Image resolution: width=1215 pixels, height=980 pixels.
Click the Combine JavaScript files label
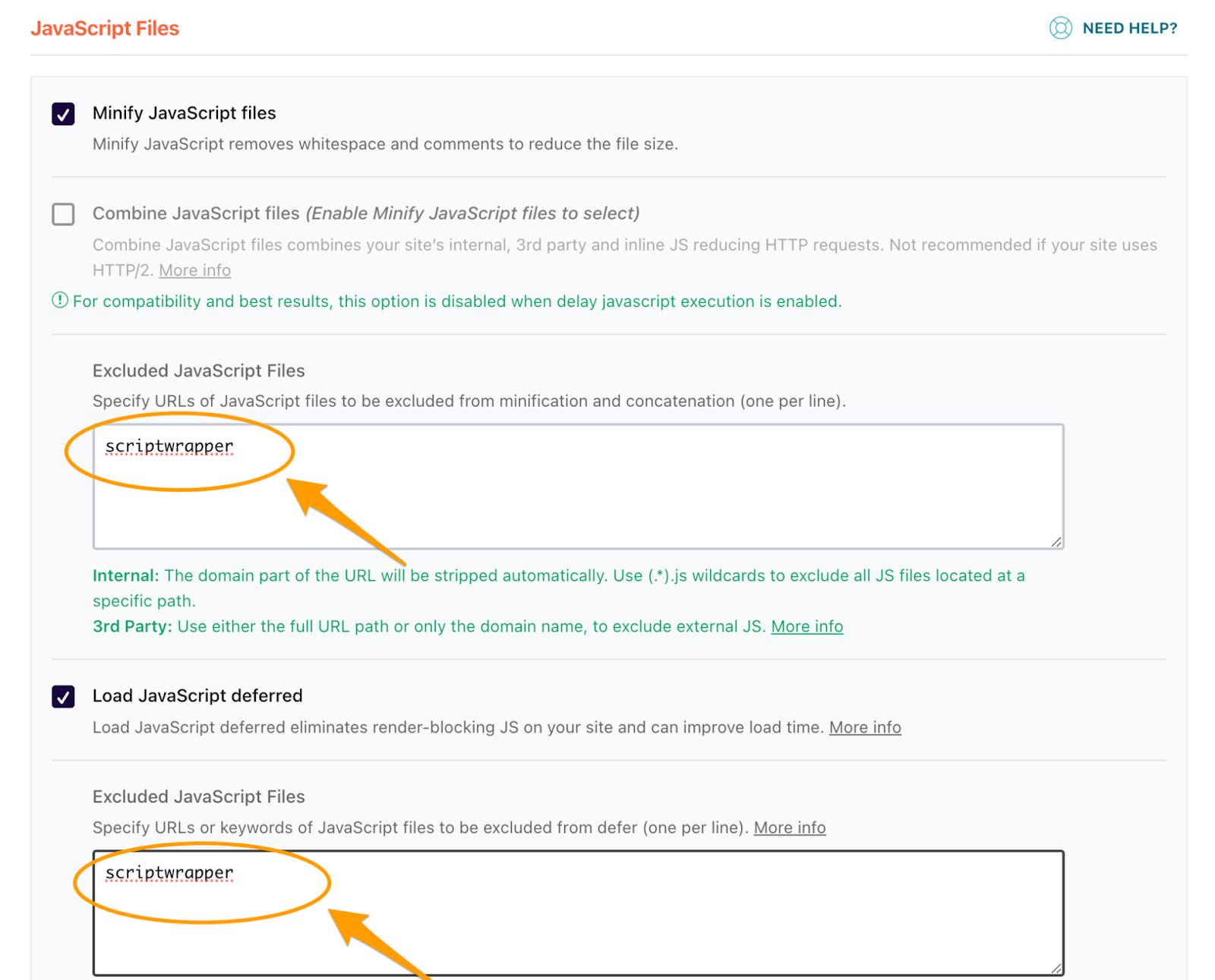pyautogui.click(x=196, y=213)
